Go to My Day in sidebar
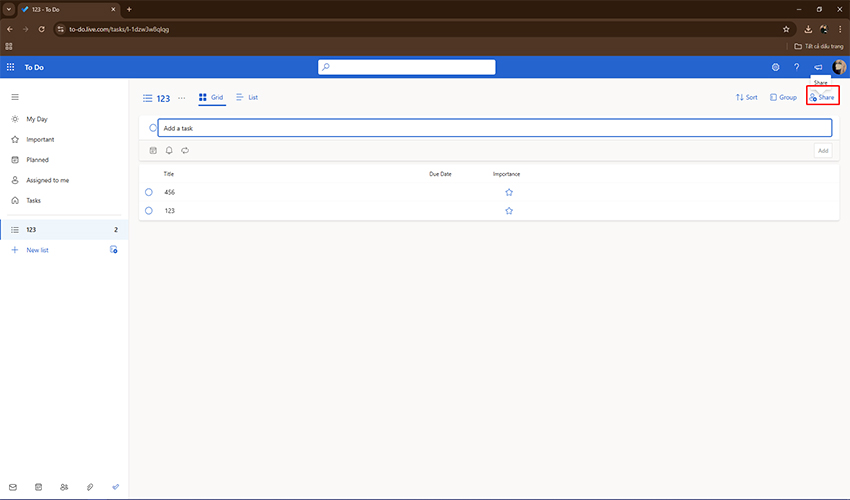Image resolution: width=850 pixels, height=500 pixels. (x=36, y=119)
